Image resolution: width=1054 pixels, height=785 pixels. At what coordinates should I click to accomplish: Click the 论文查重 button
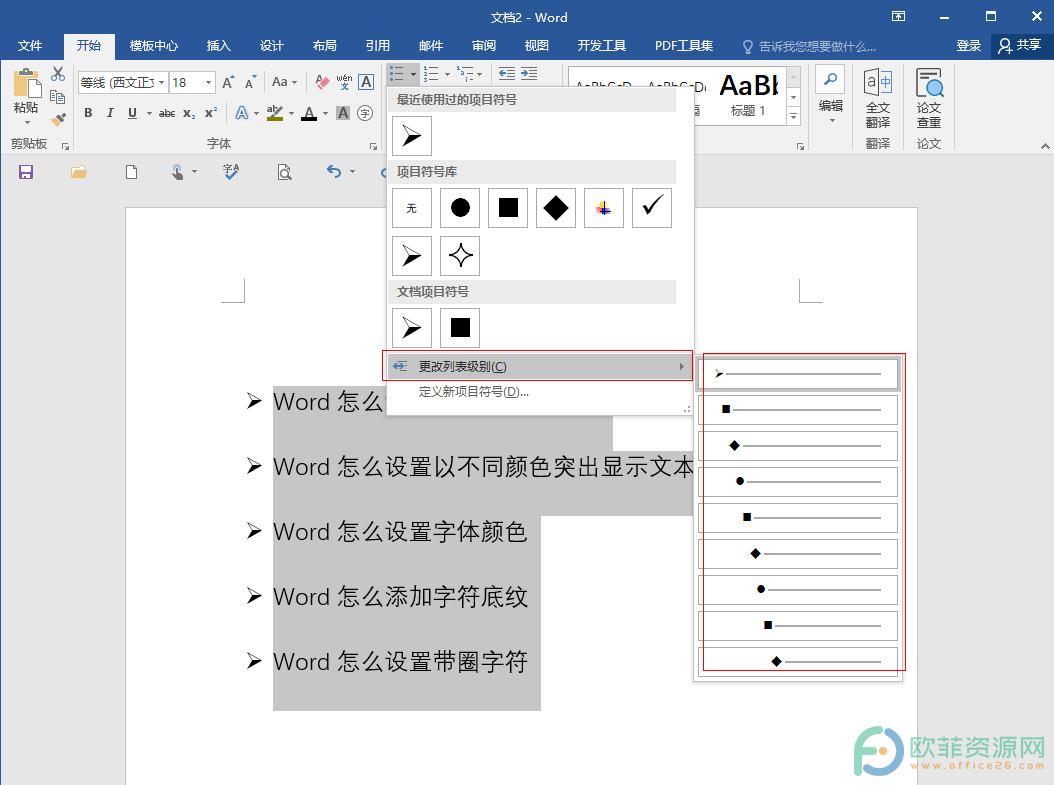929,98
